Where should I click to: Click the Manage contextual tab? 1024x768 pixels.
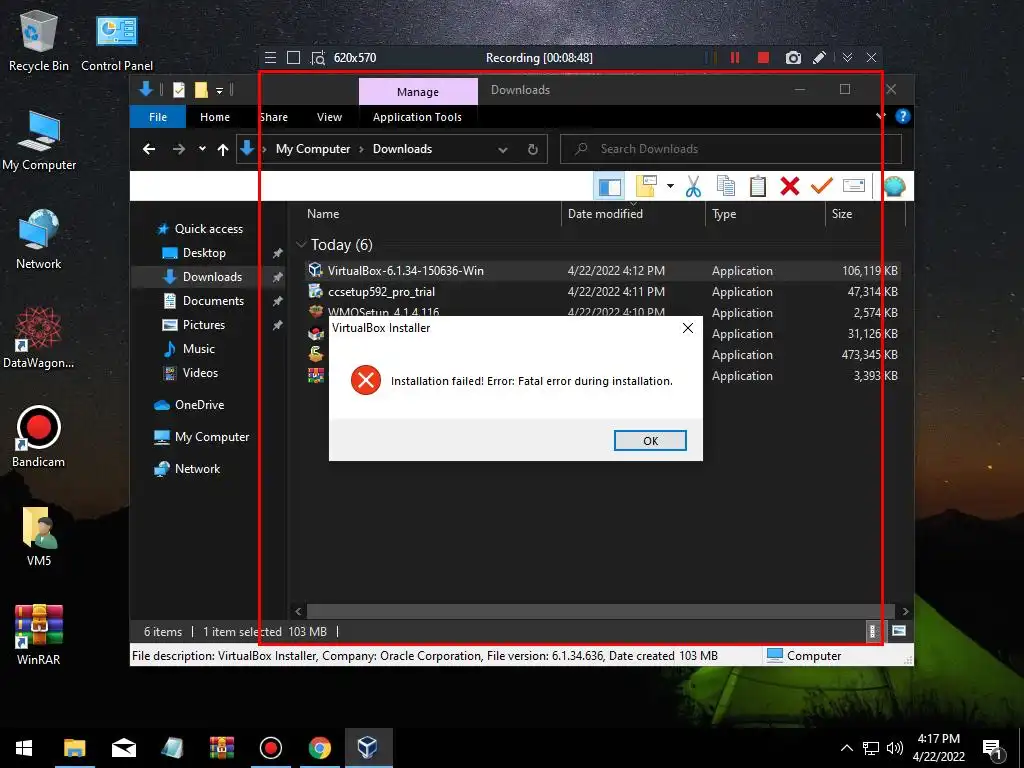tap(418, 92)
